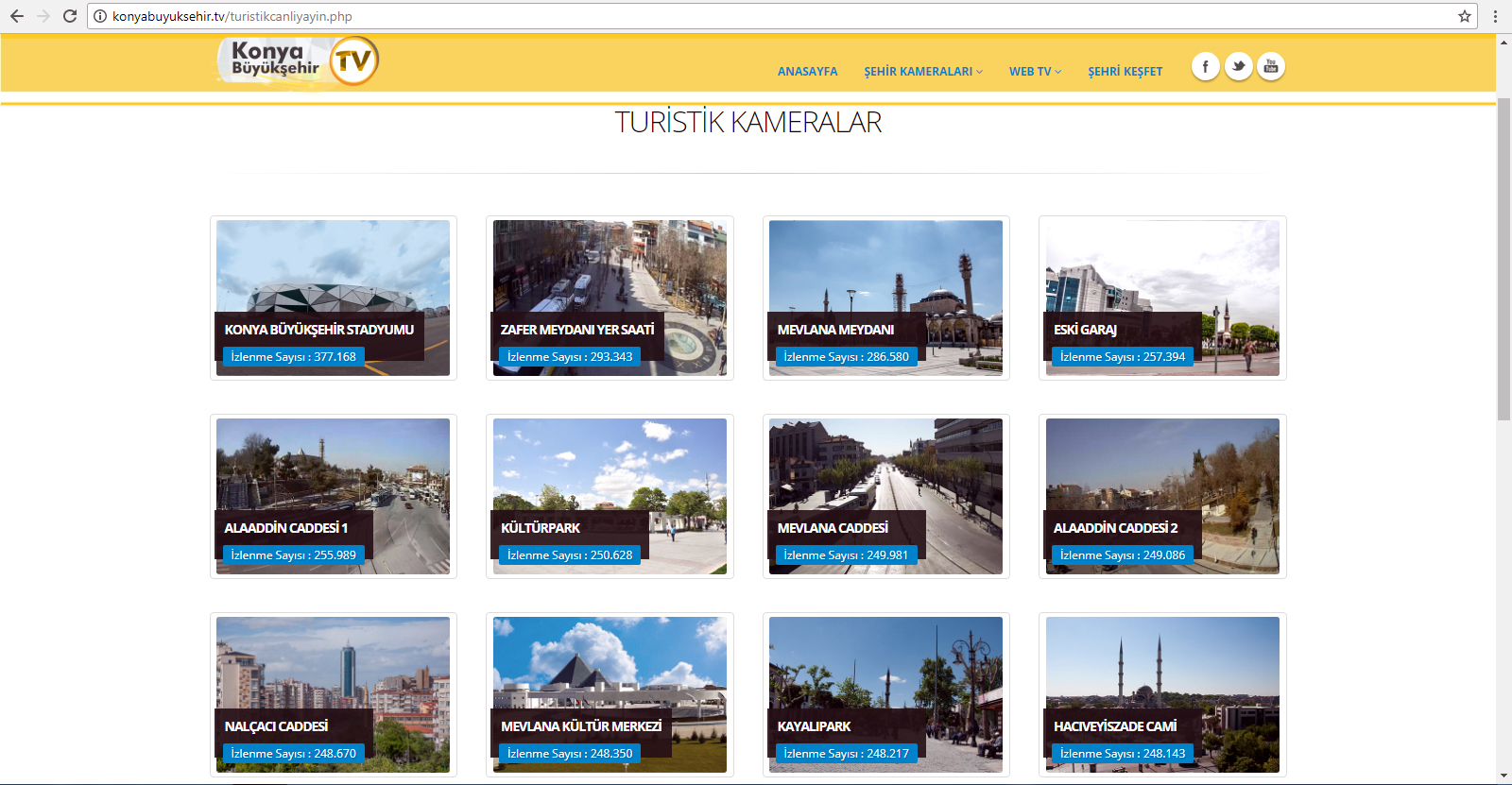Open Kayalıpark camera thumbnail
The image size is (1512, 785).
885,694
